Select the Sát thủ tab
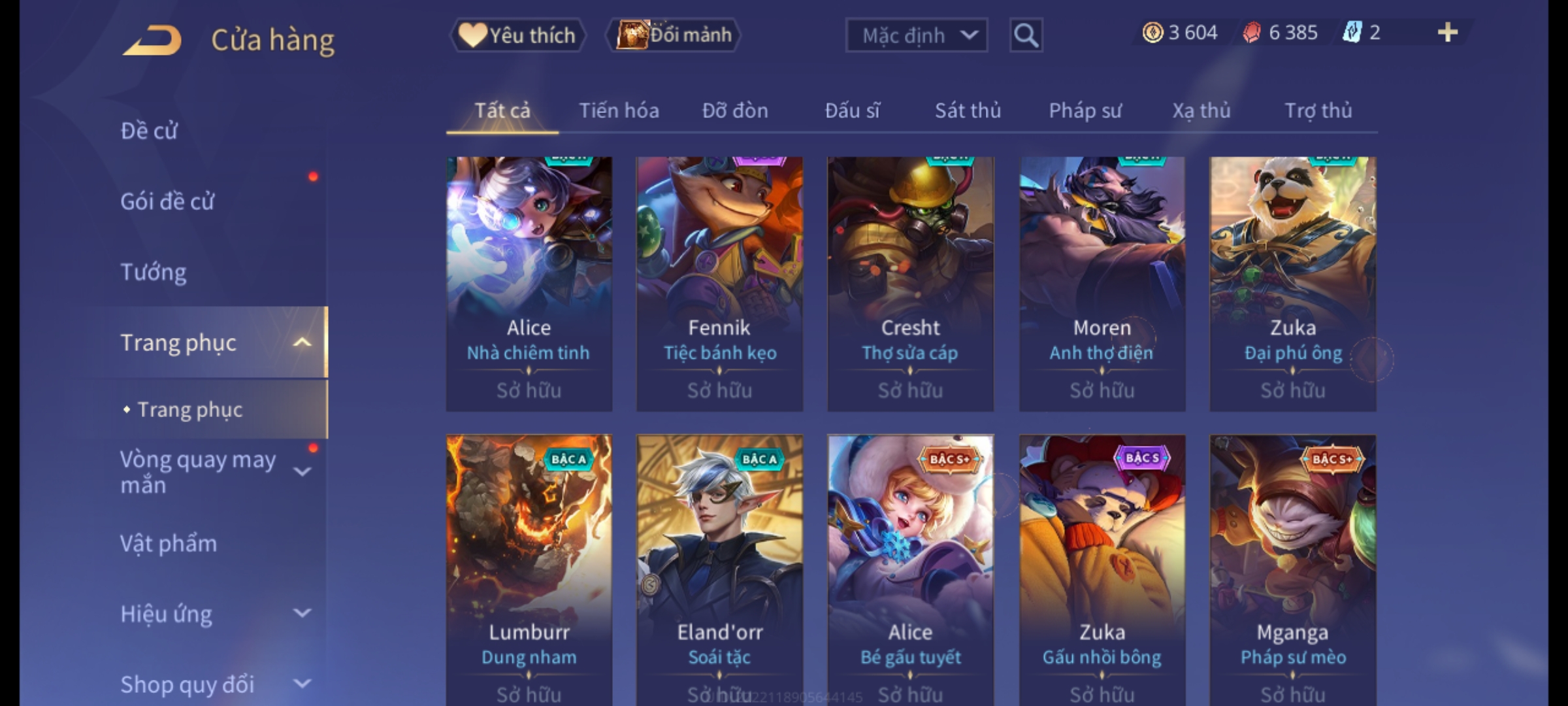1568x706 pixels. point(968,110)
